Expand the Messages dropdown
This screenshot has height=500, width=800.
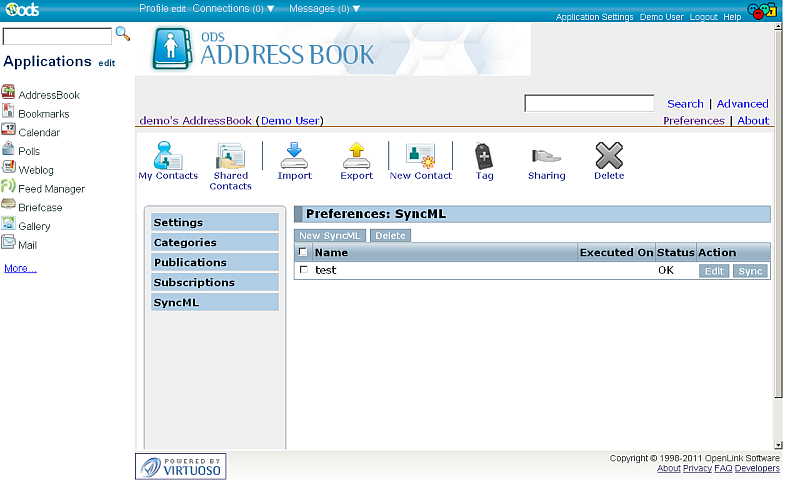(324, 8)
